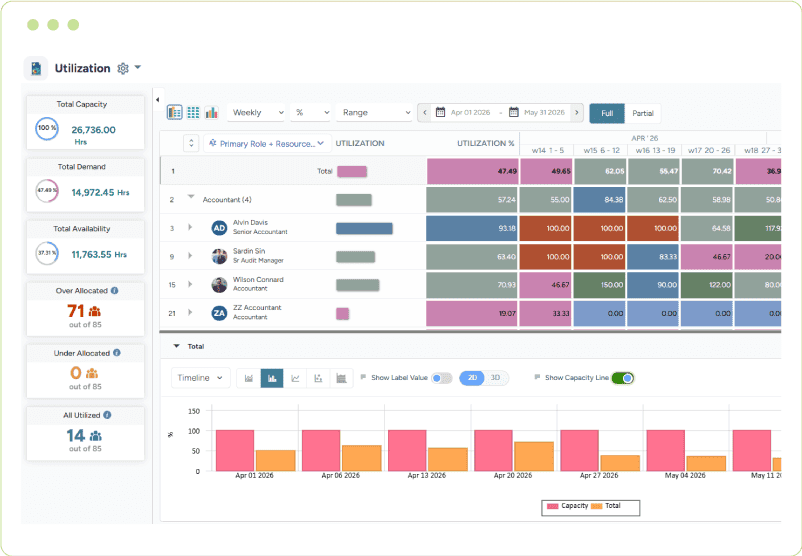The width and height of the screenshot is (802, 556).
Task: Switch to the plain grid view icon
Action: [x=193, y=113]
